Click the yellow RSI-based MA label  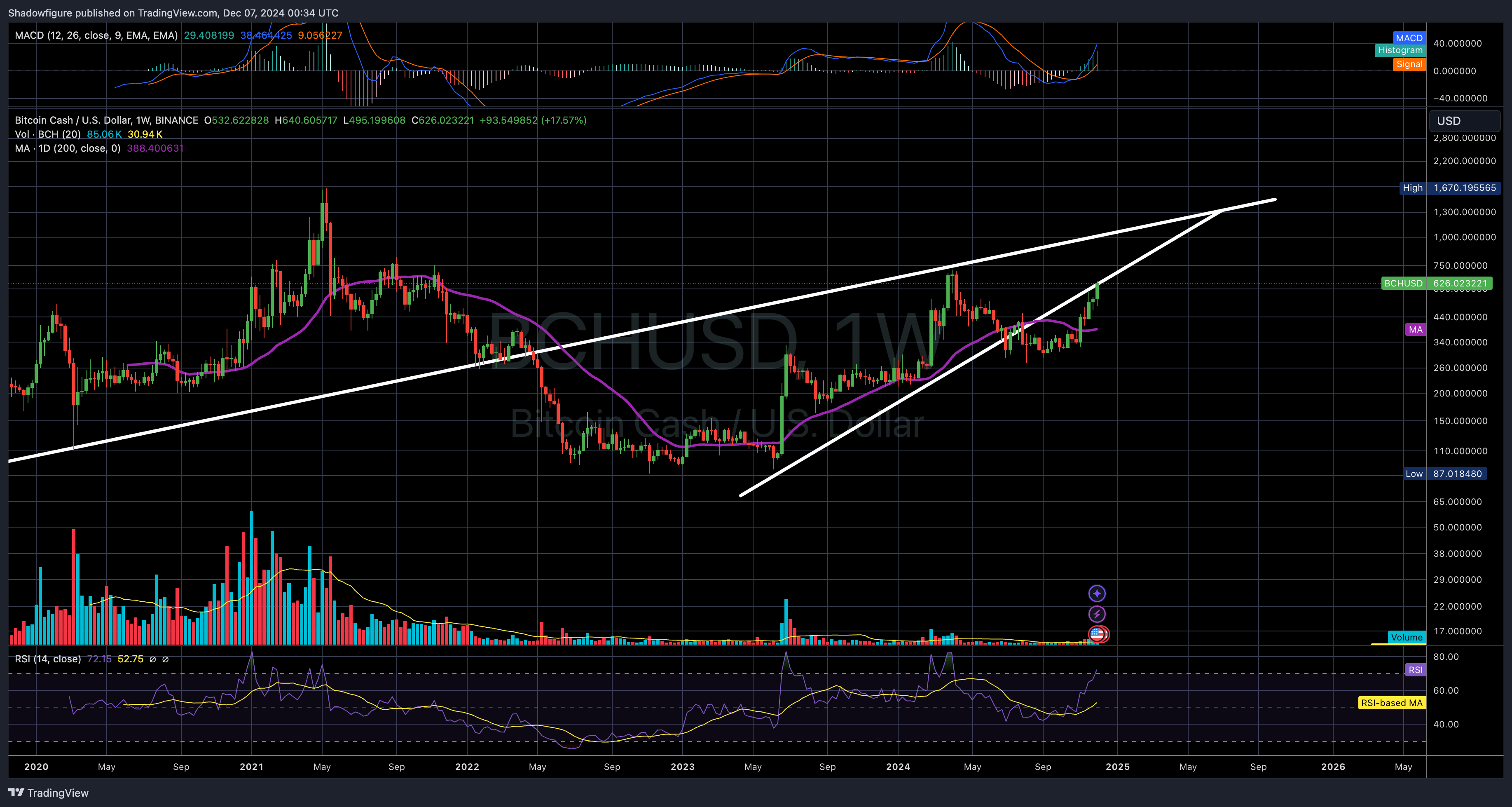coord(1392,703)
